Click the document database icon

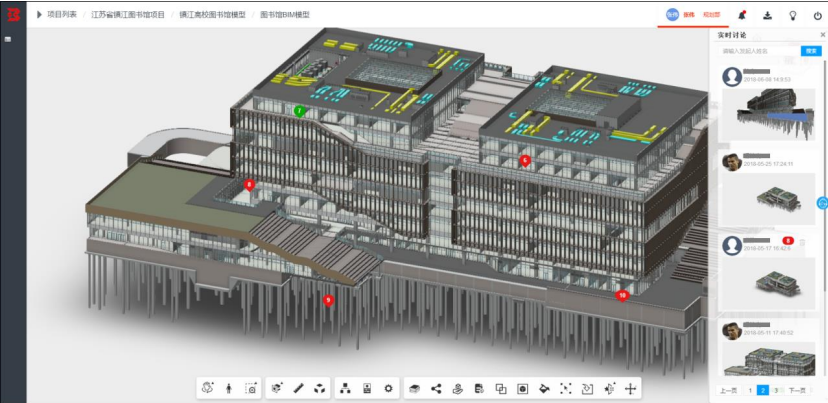479,389
